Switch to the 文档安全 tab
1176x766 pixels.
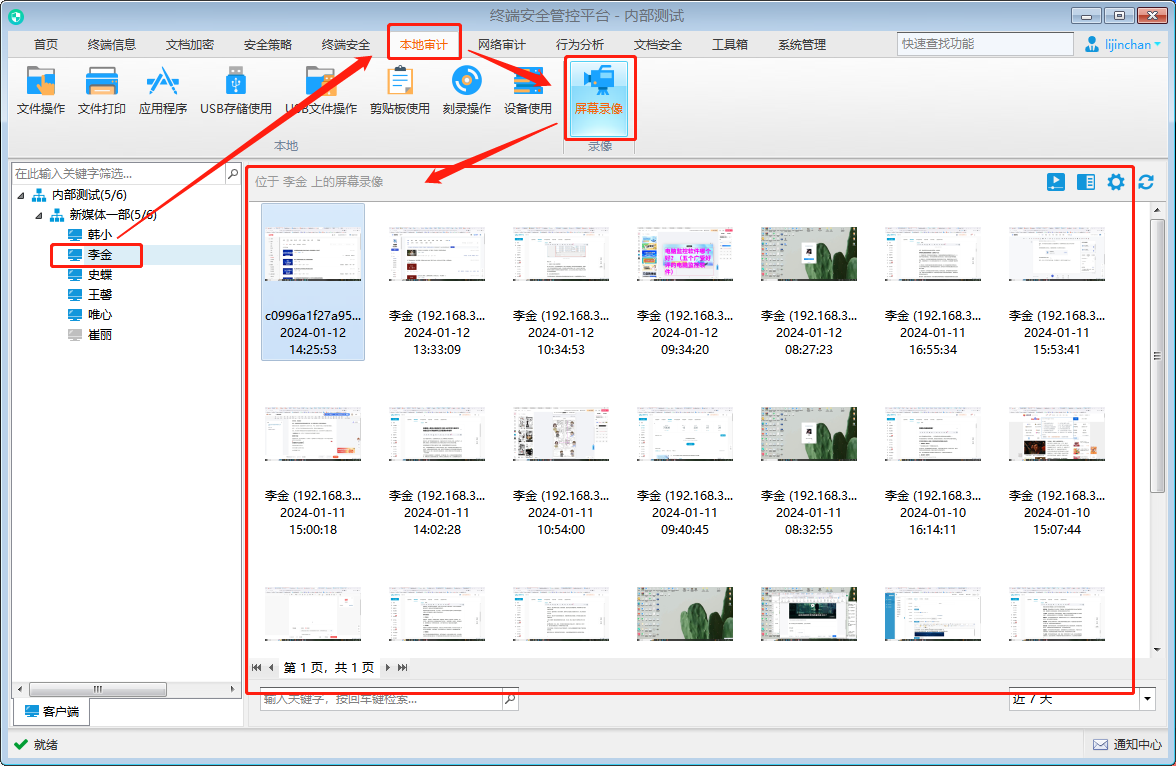[x=658, y=44]
